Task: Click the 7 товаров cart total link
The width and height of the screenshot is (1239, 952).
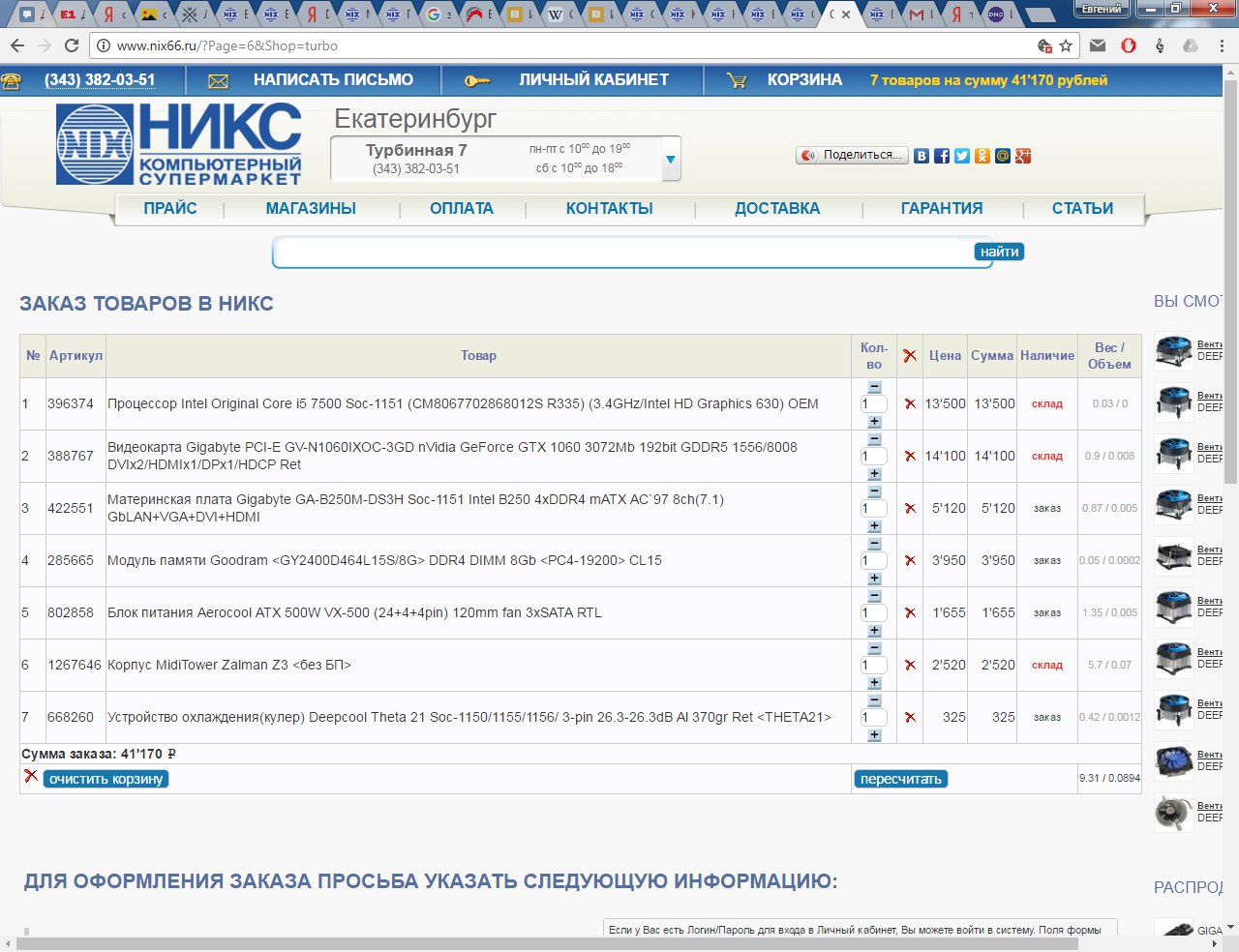Action: [988, 80]
